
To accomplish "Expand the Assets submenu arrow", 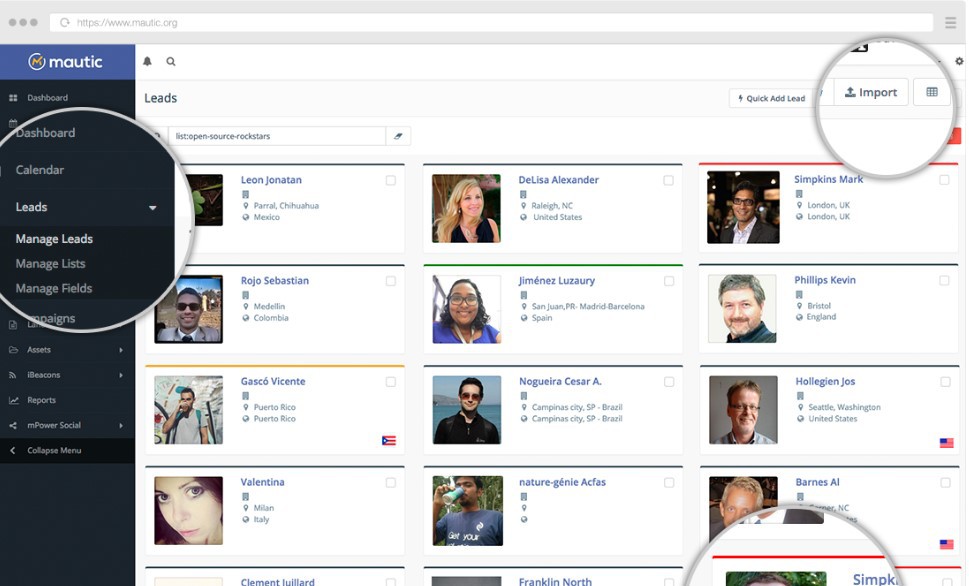I will 121,350.
